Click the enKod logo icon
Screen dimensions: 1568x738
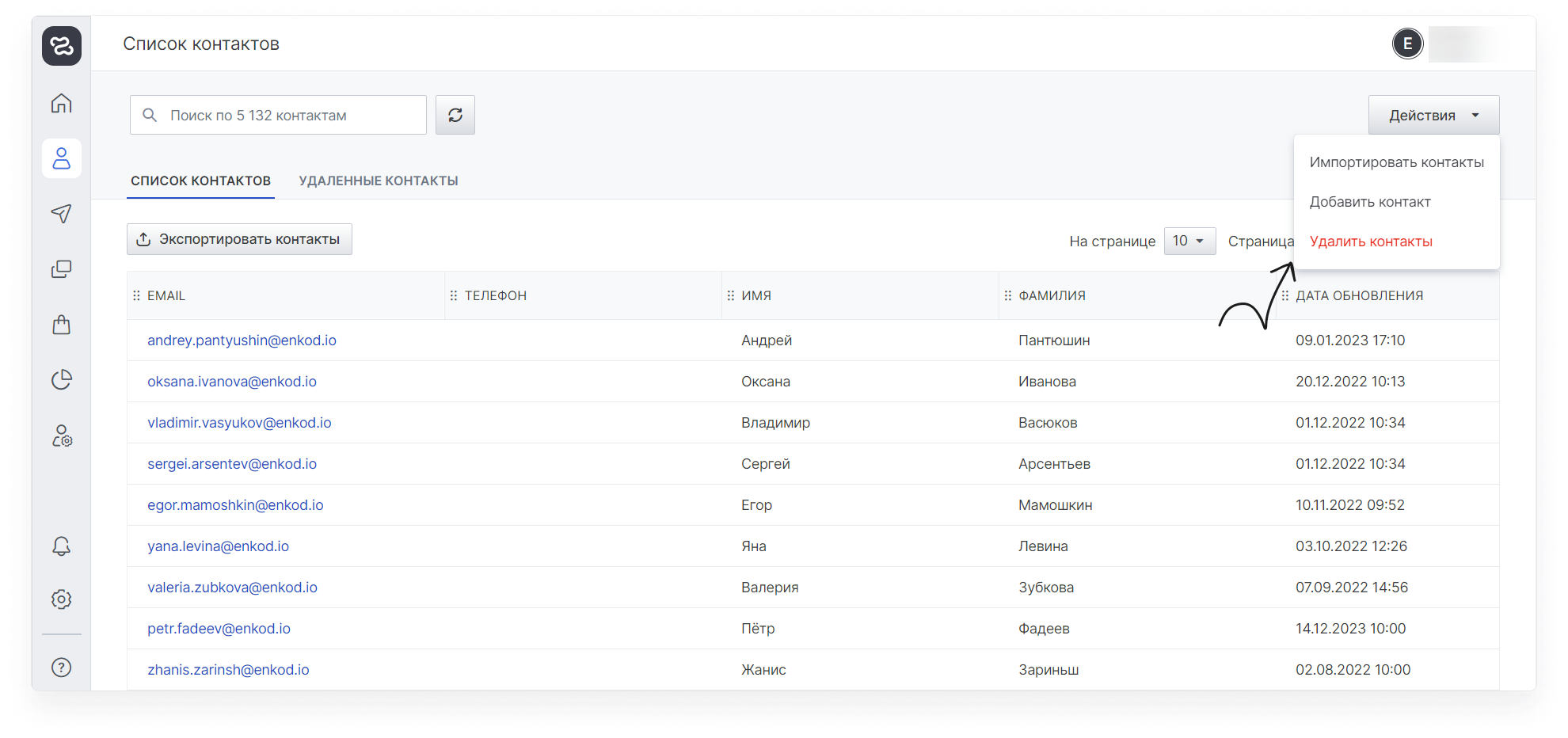click(x=62, y=46)
